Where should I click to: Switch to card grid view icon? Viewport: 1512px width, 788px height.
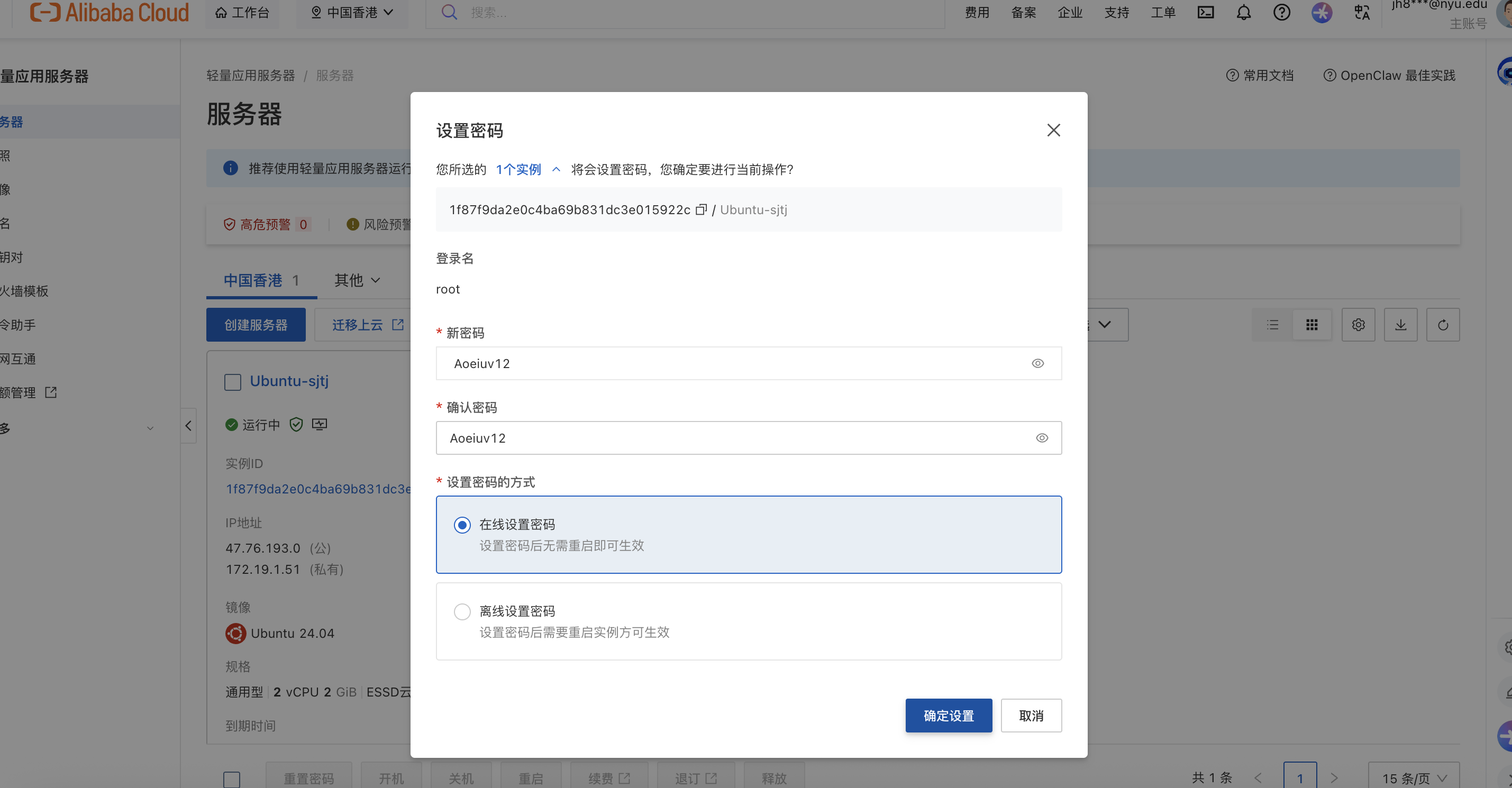(1312, 325)
